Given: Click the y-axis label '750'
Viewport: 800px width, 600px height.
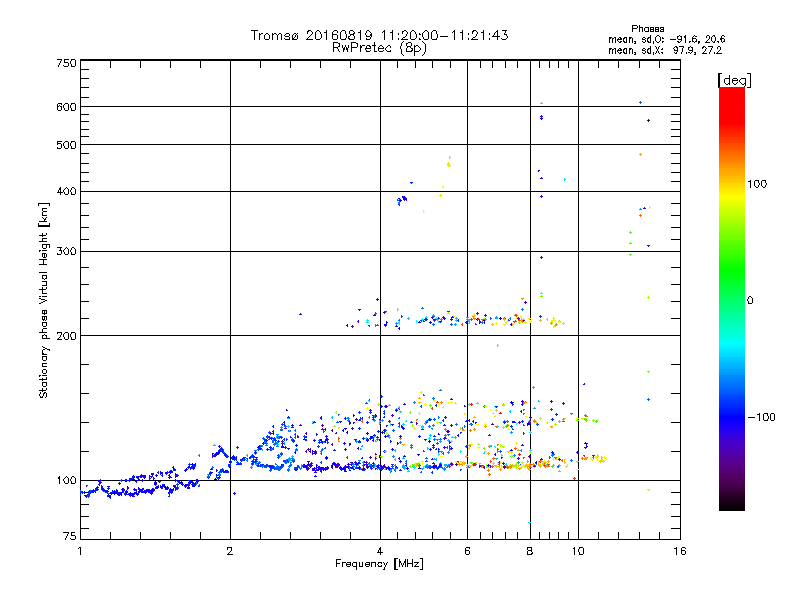Looking at the screenshot, I should [66, 63].
